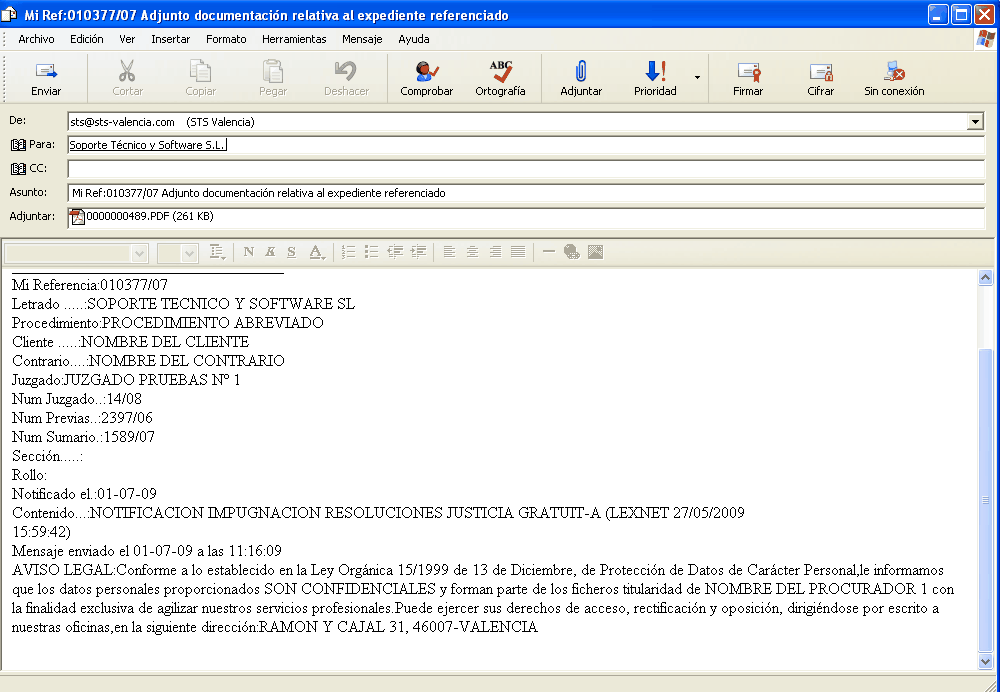Open the De account selector dropdown
This screenshot has width=1000, height=692.
(974, 120)
